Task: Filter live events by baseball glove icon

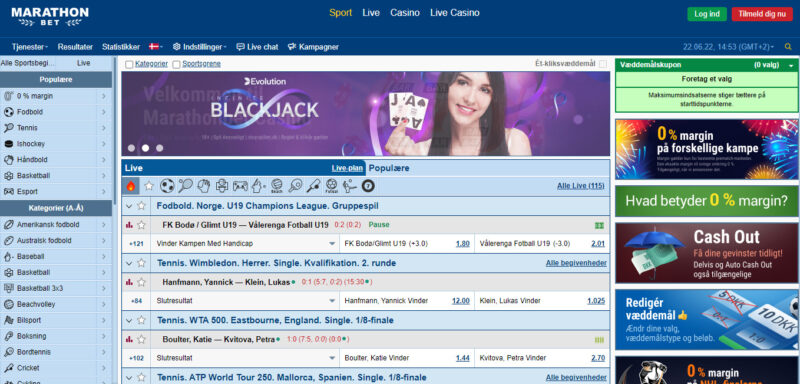Action: point(258,186)
